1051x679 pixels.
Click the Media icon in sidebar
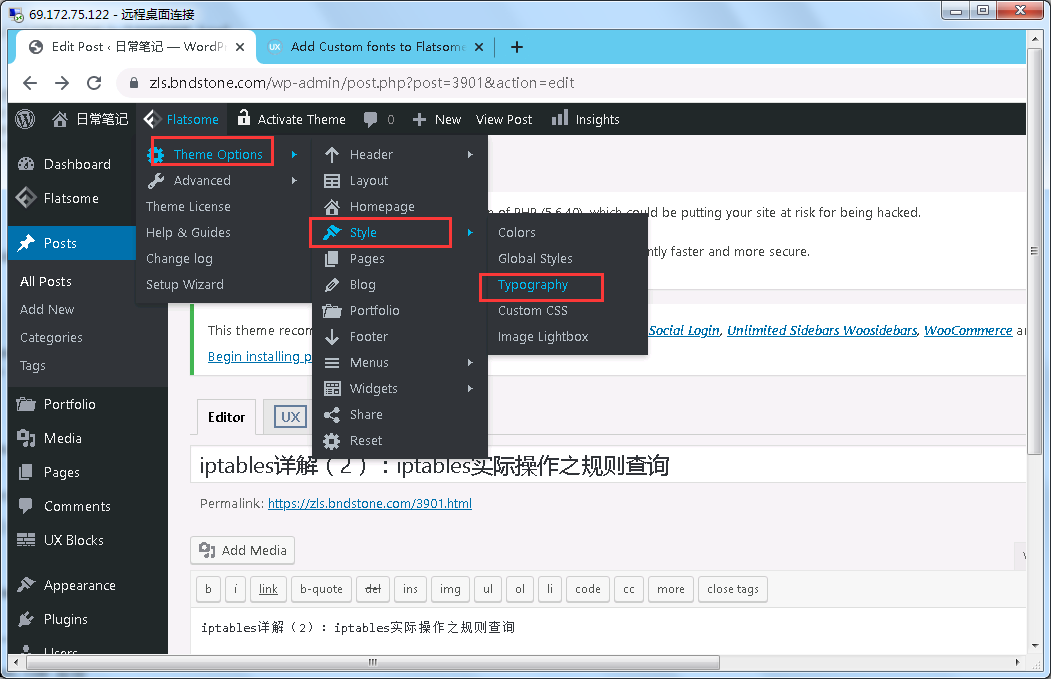click(x=26, y=438)
